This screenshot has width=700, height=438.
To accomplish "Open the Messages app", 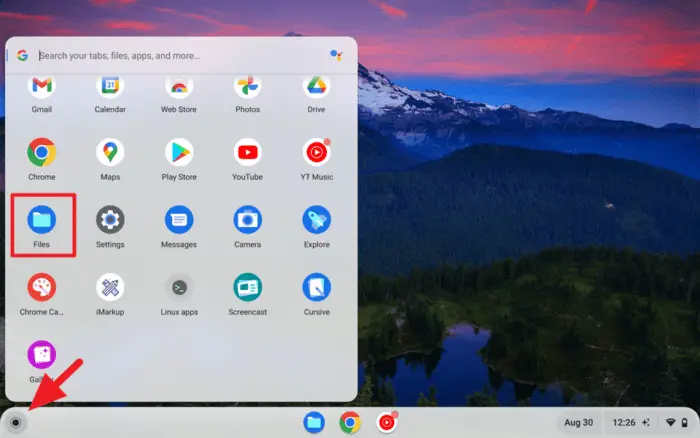I will pyautogui.click(x=179, y=220).
